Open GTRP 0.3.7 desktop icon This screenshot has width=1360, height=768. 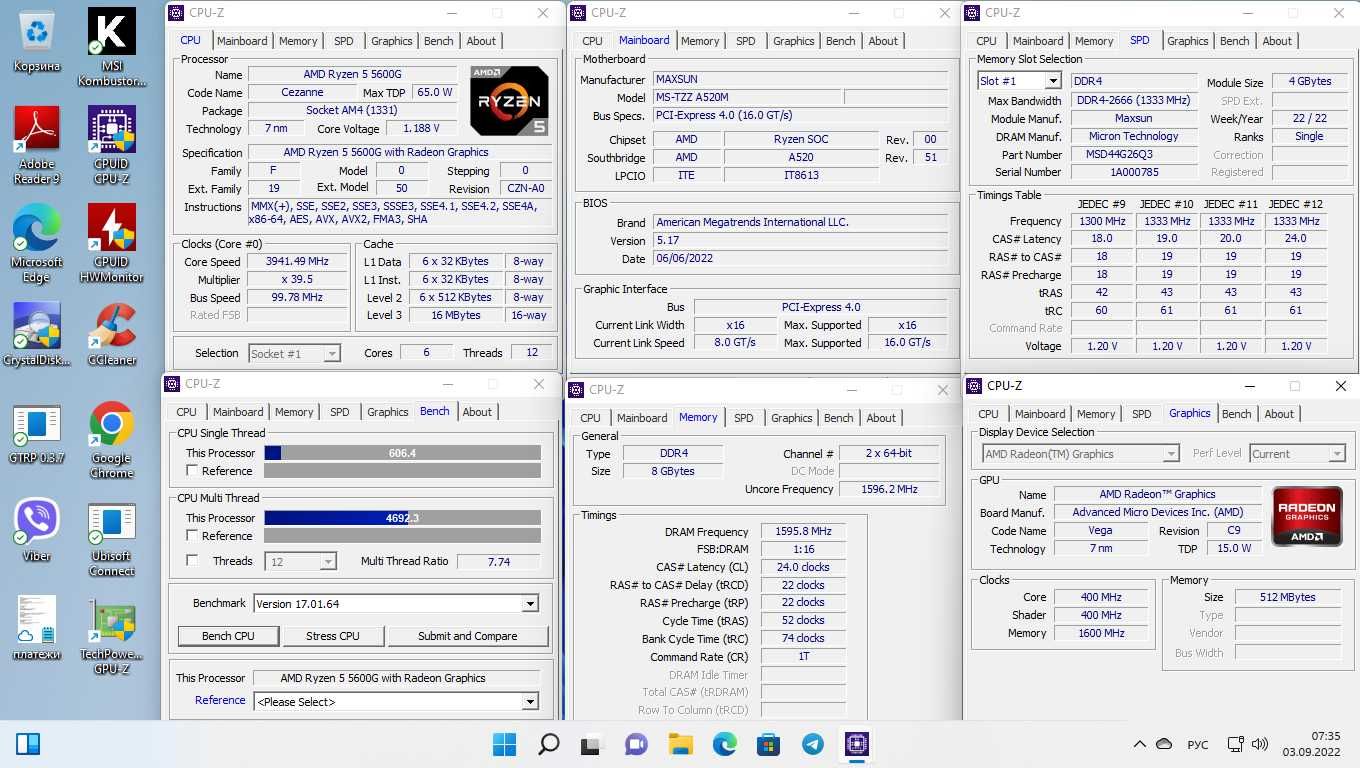pos(37,433)
